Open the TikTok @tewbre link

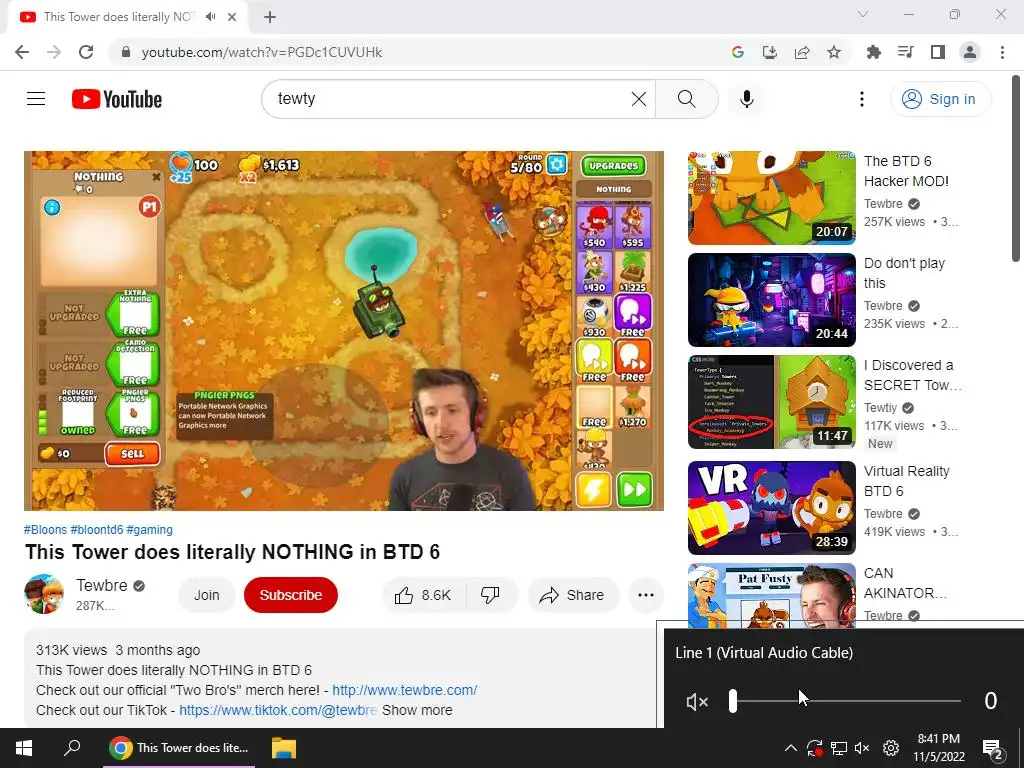(278, 710)
